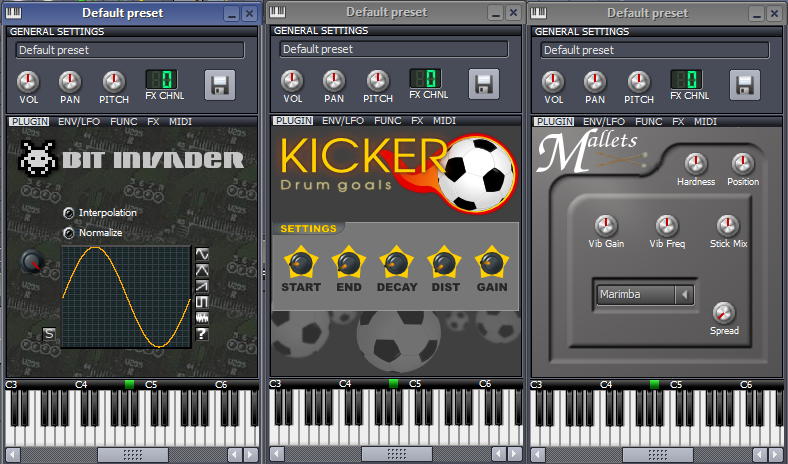Click the PITCH knob in Kicker
The width and height of the screenshot is (788, 464).
tap(378, 80)
